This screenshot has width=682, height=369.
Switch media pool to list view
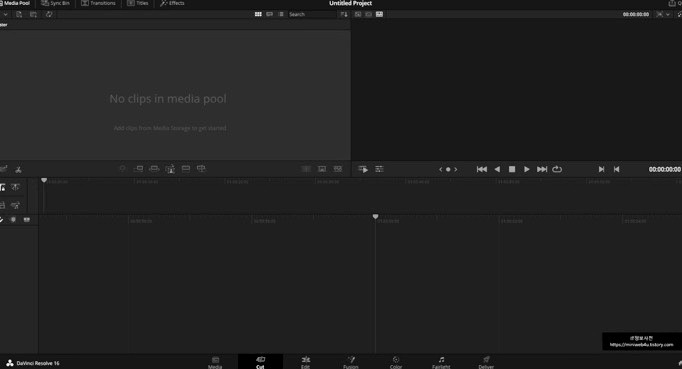[281, 14]
